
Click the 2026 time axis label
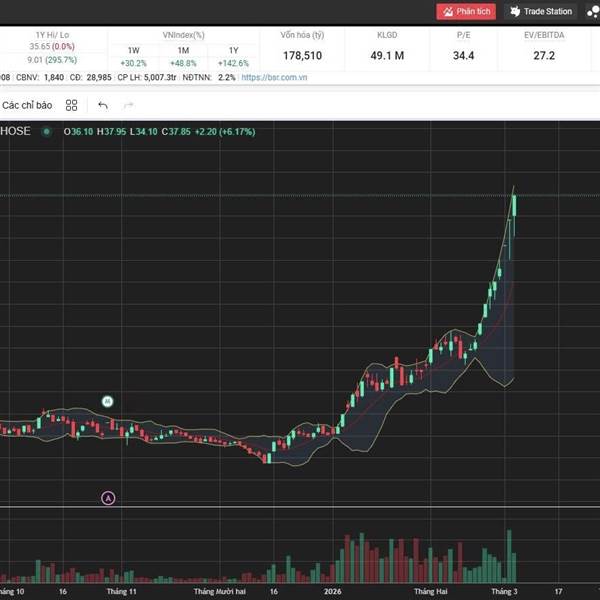pos(333,591)
